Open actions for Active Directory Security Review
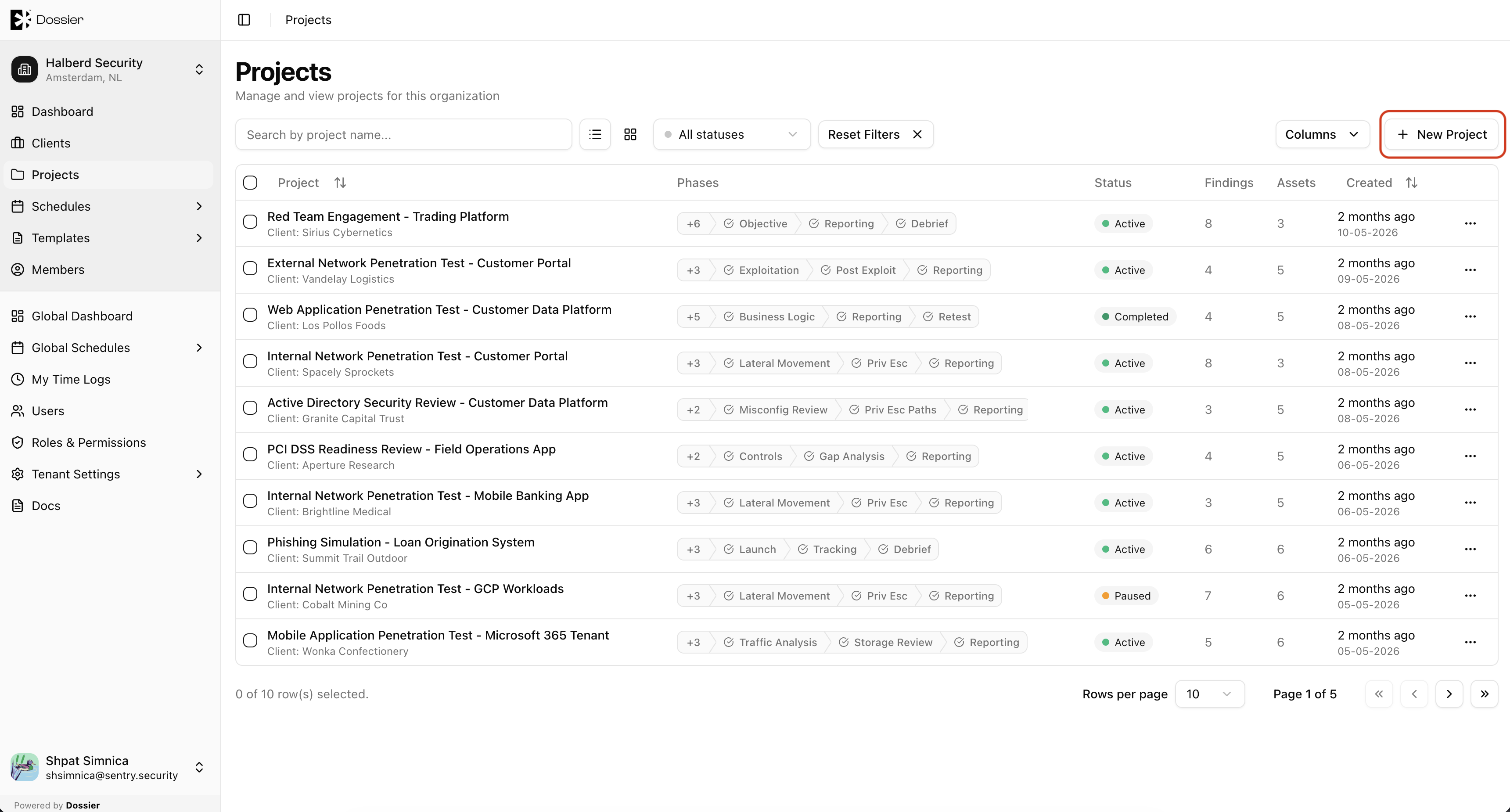This screenshot has width=1510, height=812. point(1470,410)
